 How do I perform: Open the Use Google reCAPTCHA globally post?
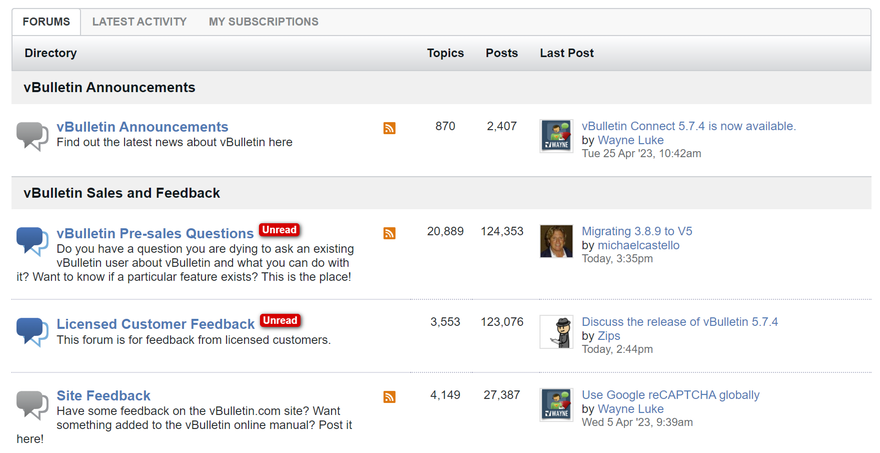(671, 395)
